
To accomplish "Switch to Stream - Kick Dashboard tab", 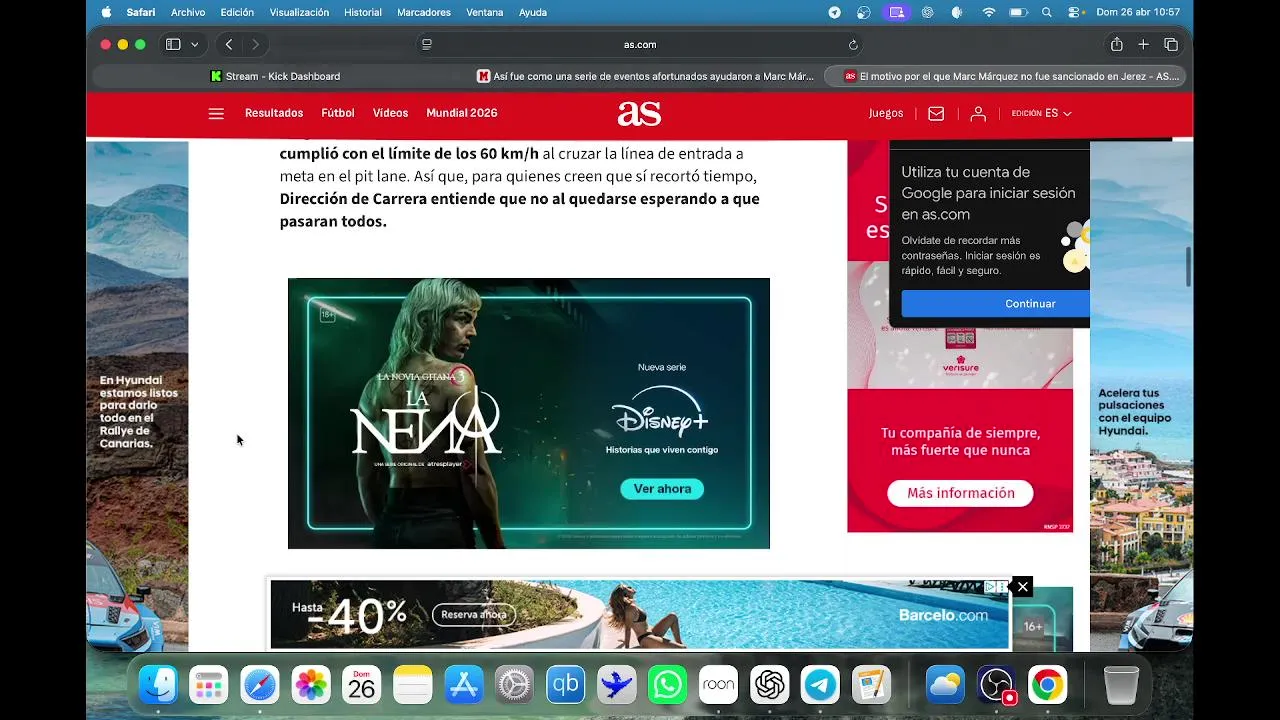I will (275, 76).
